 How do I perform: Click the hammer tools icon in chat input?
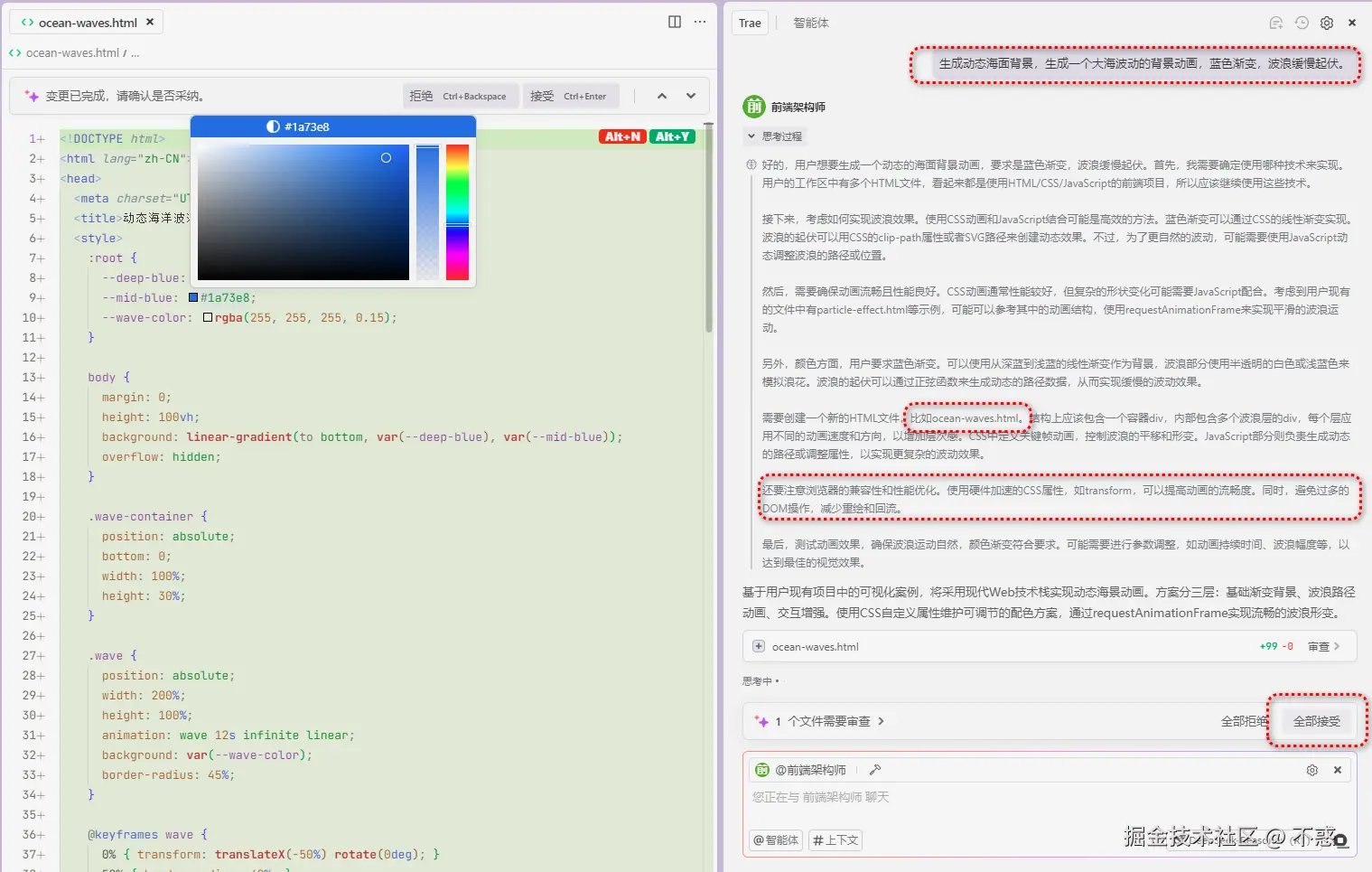pyautogui.click(x=874, y=770)
